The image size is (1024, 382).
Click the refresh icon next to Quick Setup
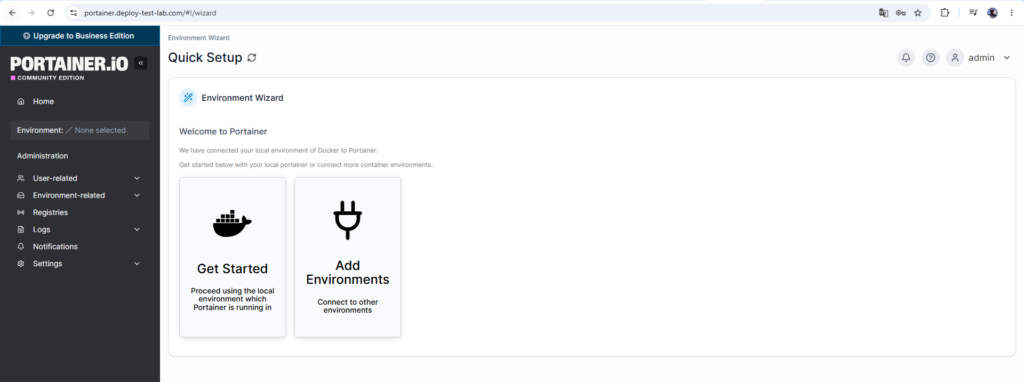(x=252, y=57)
